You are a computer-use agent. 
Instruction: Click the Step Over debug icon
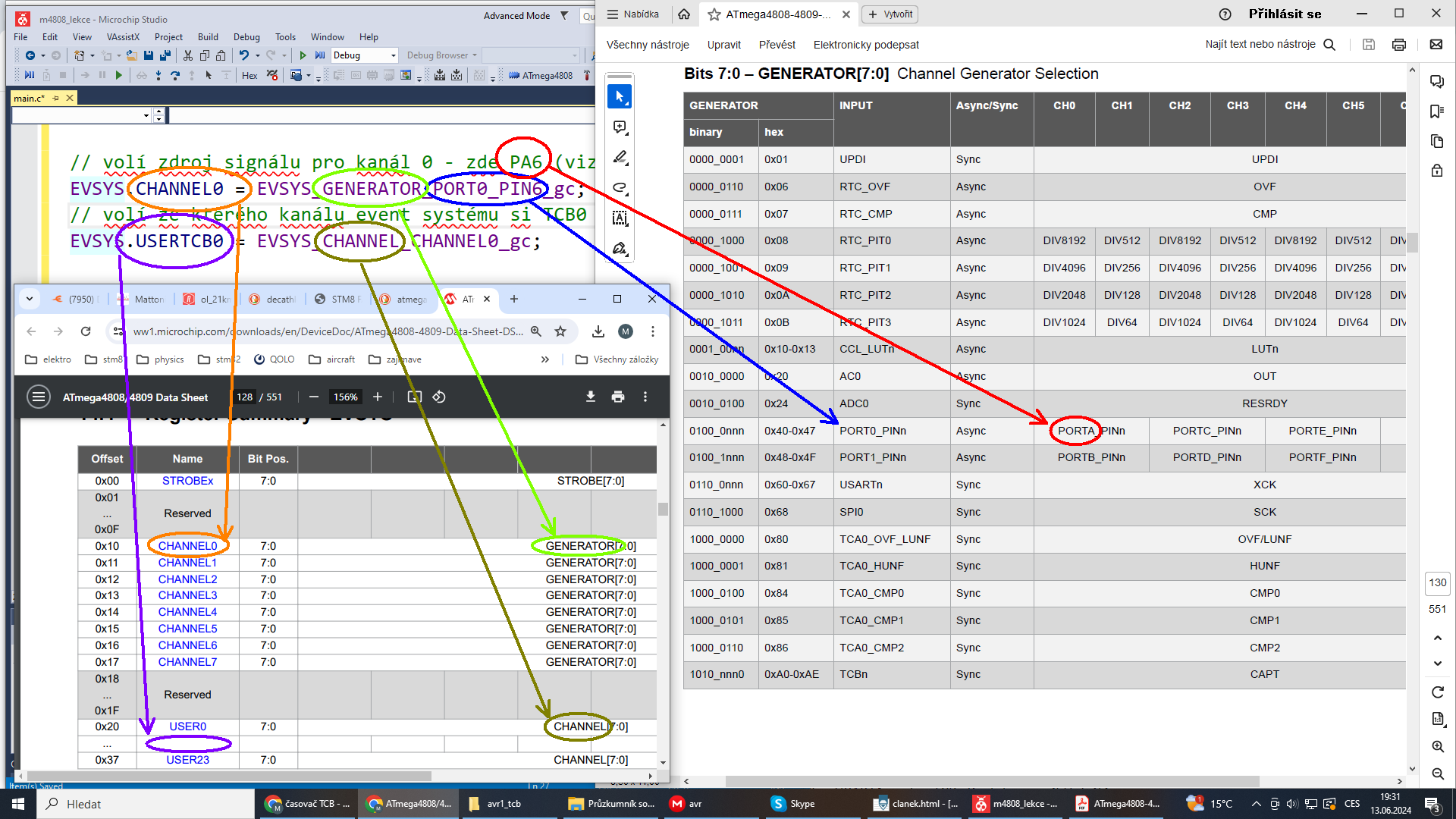click(175, 75)
